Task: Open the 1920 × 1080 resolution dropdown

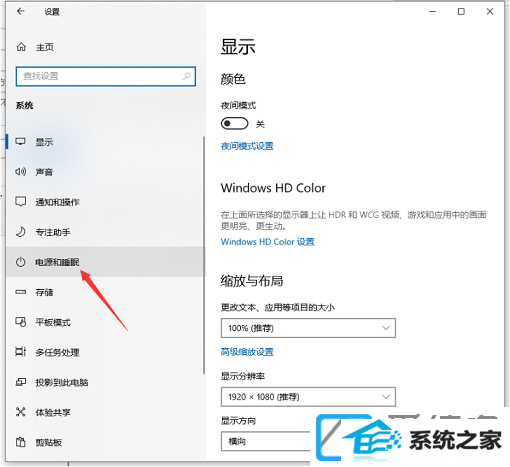Action: (x=308, y=397)
